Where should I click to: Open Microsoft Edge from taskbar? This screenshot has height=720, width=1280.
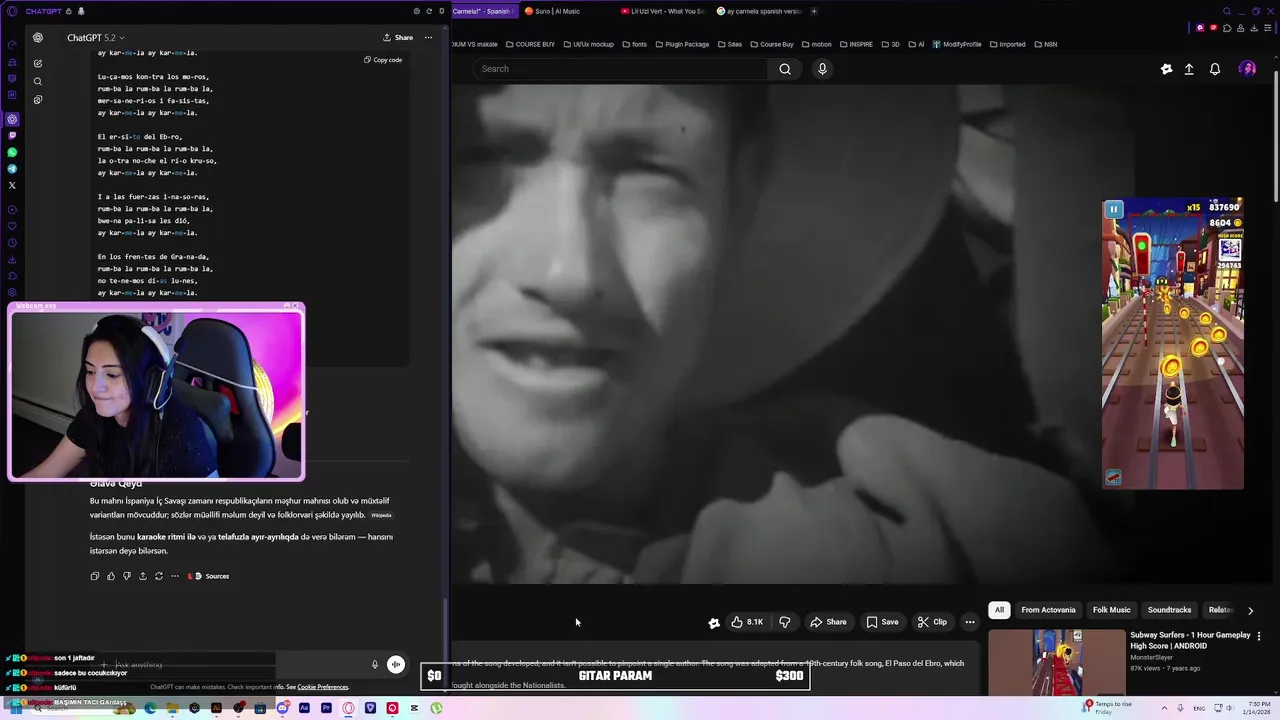[x=150, y=708]
